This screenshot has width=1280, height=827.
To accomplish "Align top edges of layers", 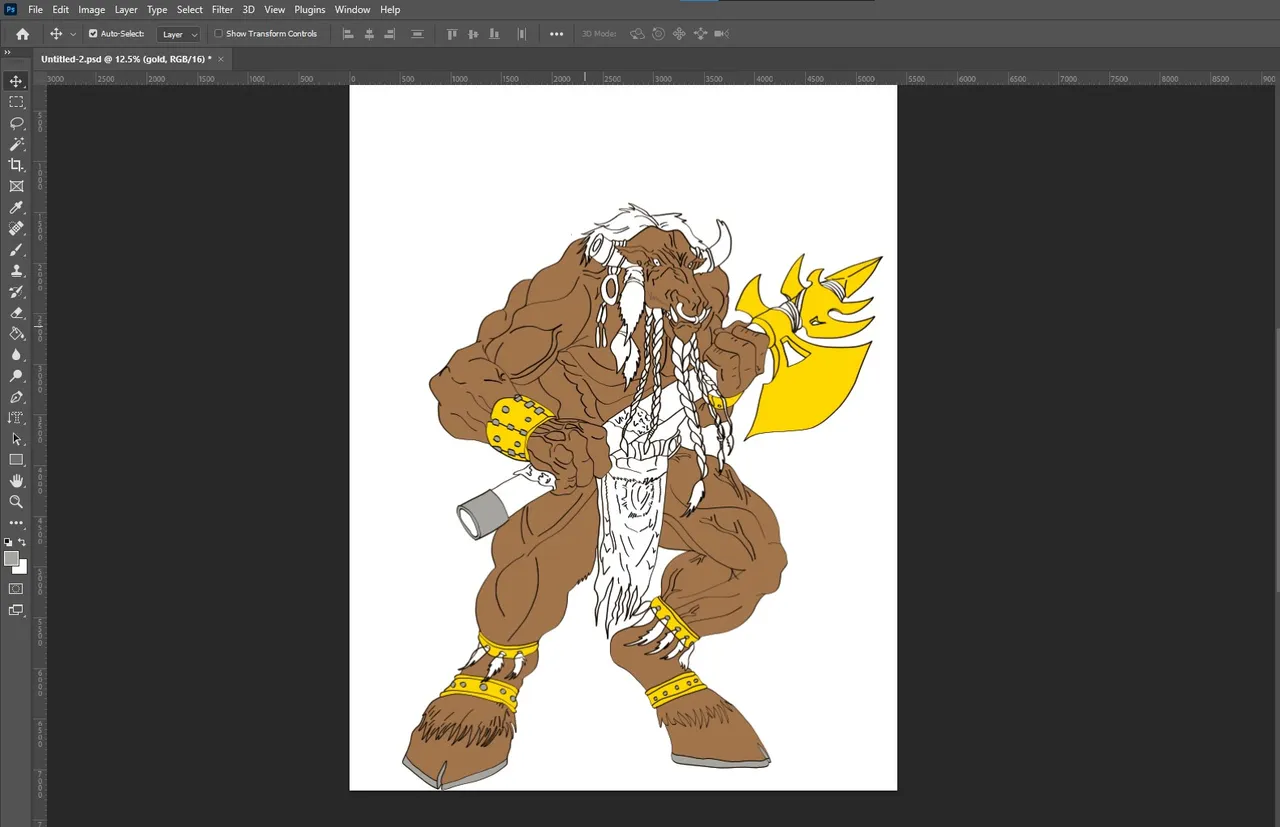I will 452,34.
